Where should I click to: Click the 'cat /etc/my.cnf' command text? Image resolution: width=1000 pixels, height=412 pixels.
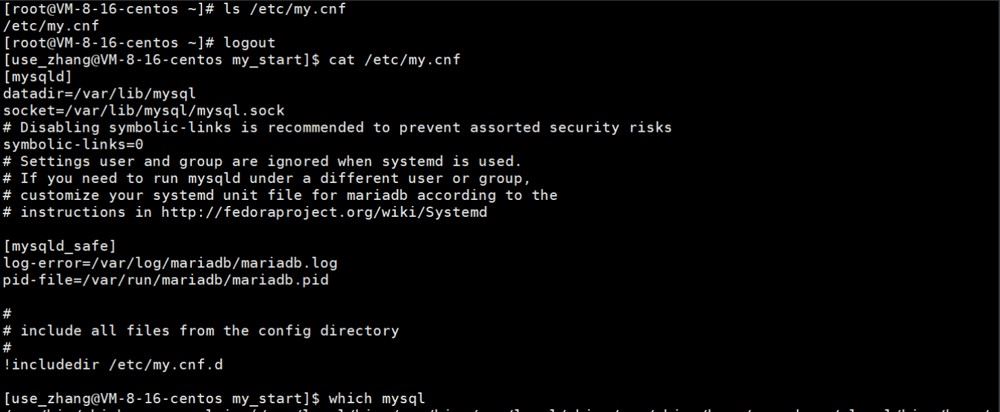[x=394, y=60]
